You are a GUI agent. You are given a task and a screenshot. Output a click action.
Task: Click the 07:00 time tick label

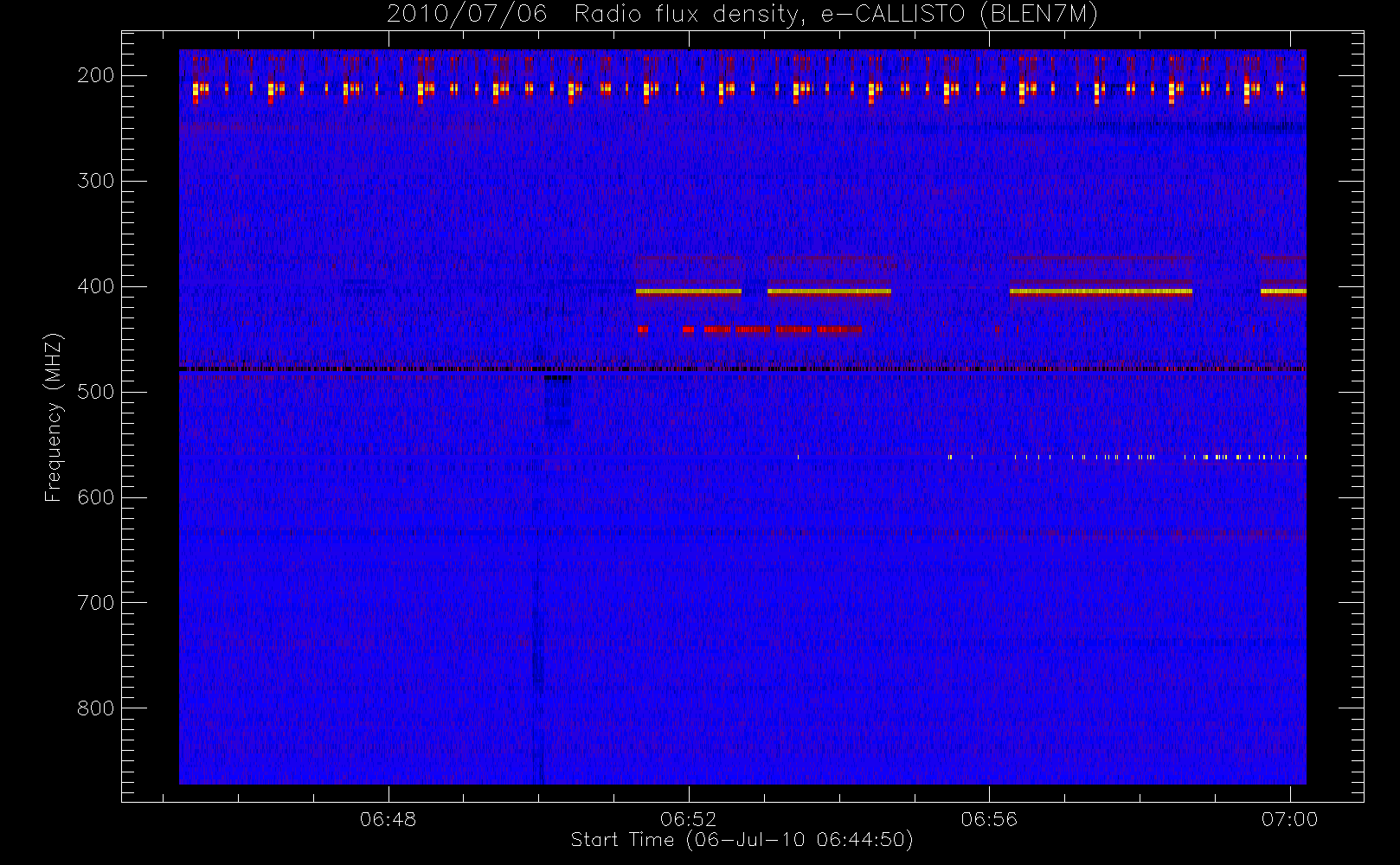point(1289,819)
